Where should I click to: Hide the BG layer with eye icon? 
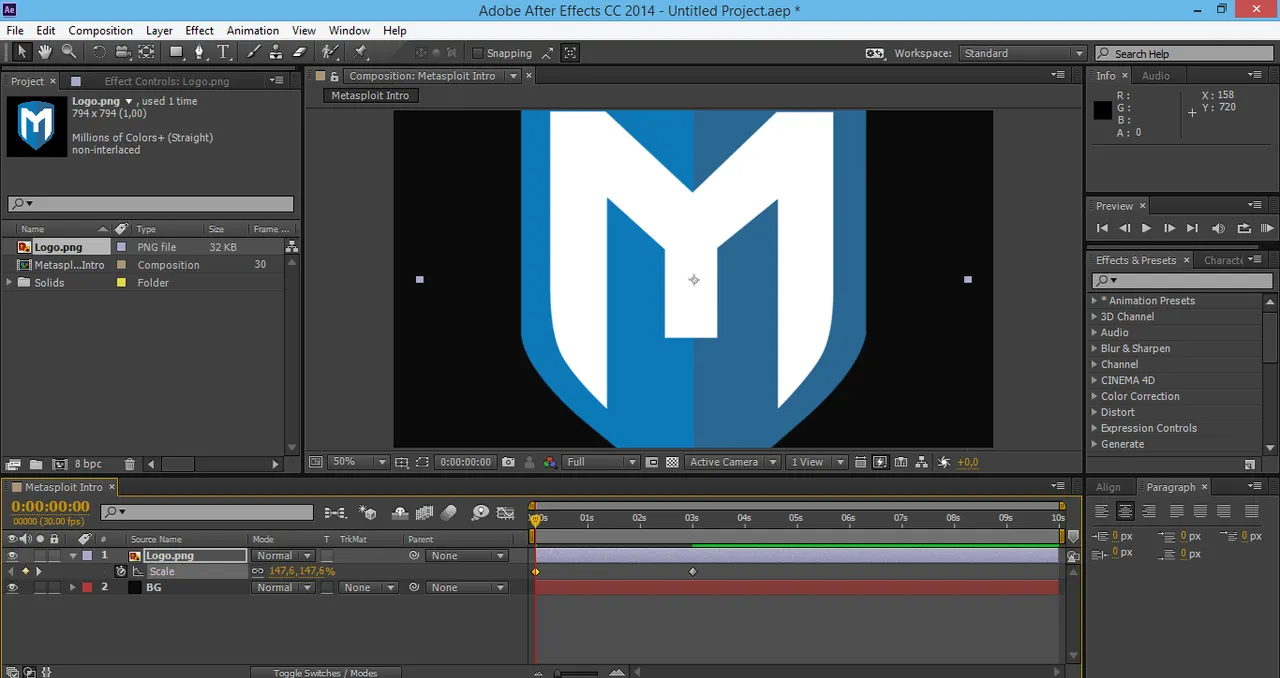tap(13, 588)
